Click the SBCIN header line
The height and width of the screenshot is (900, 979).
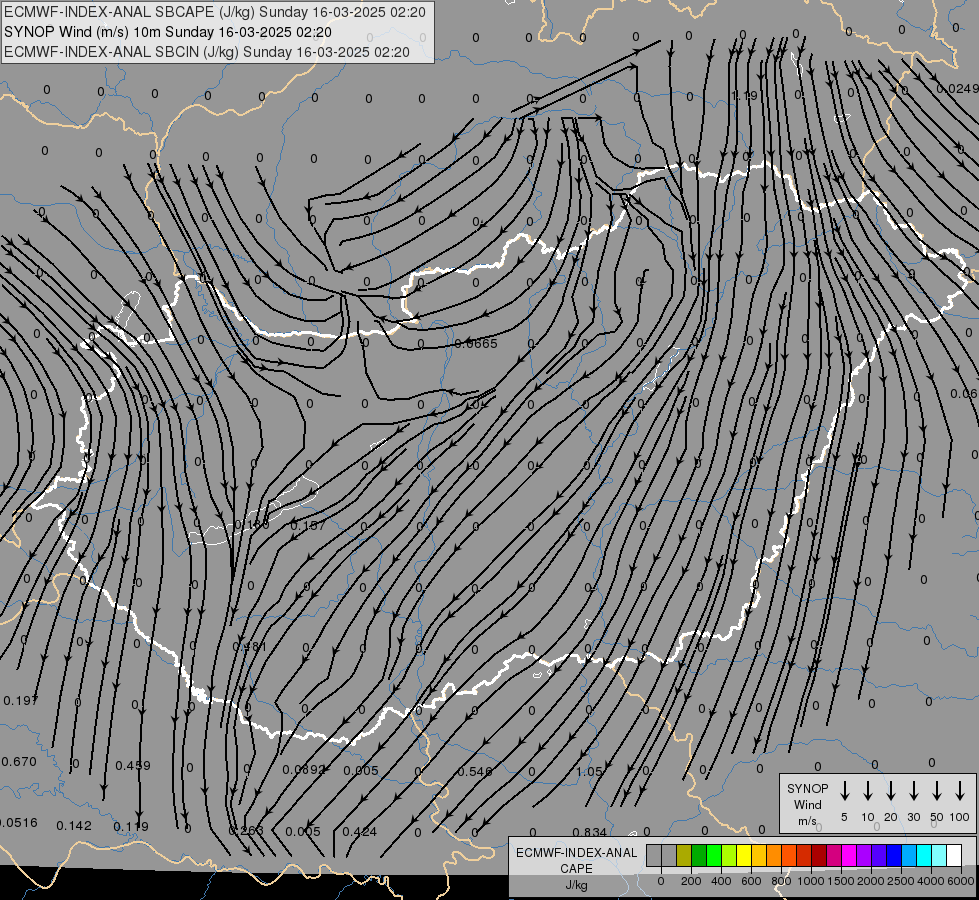[207, 52]
